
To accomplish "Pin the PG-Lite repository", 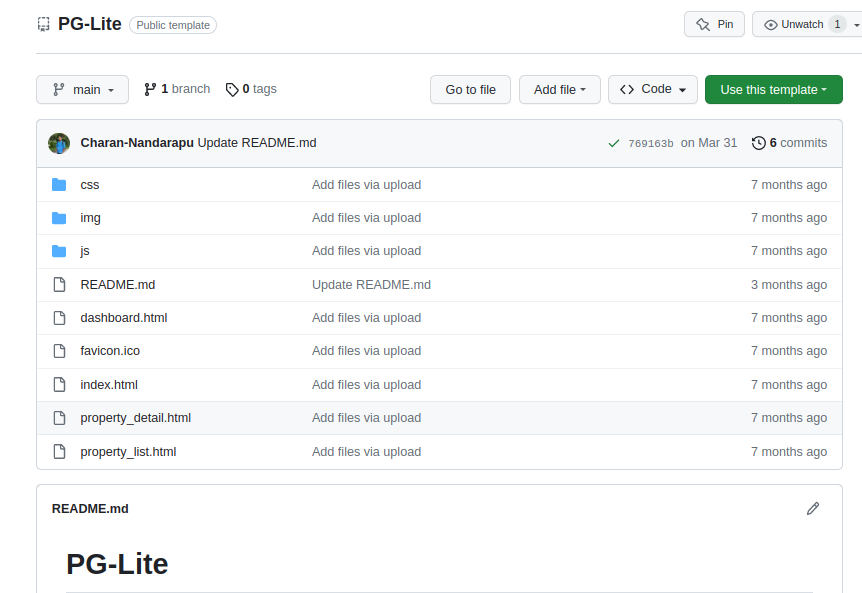I will (x=714, y=24).
